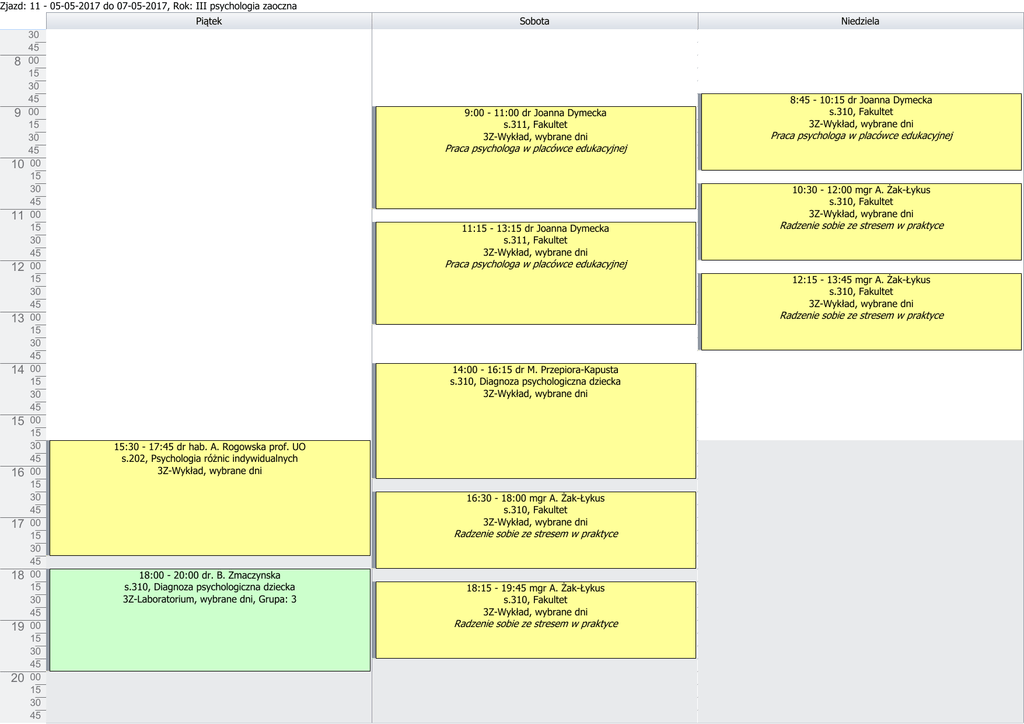Screen dimensions: 1024x724
Task: Select the Piątek day column header
Action: (x=209, y=21)
